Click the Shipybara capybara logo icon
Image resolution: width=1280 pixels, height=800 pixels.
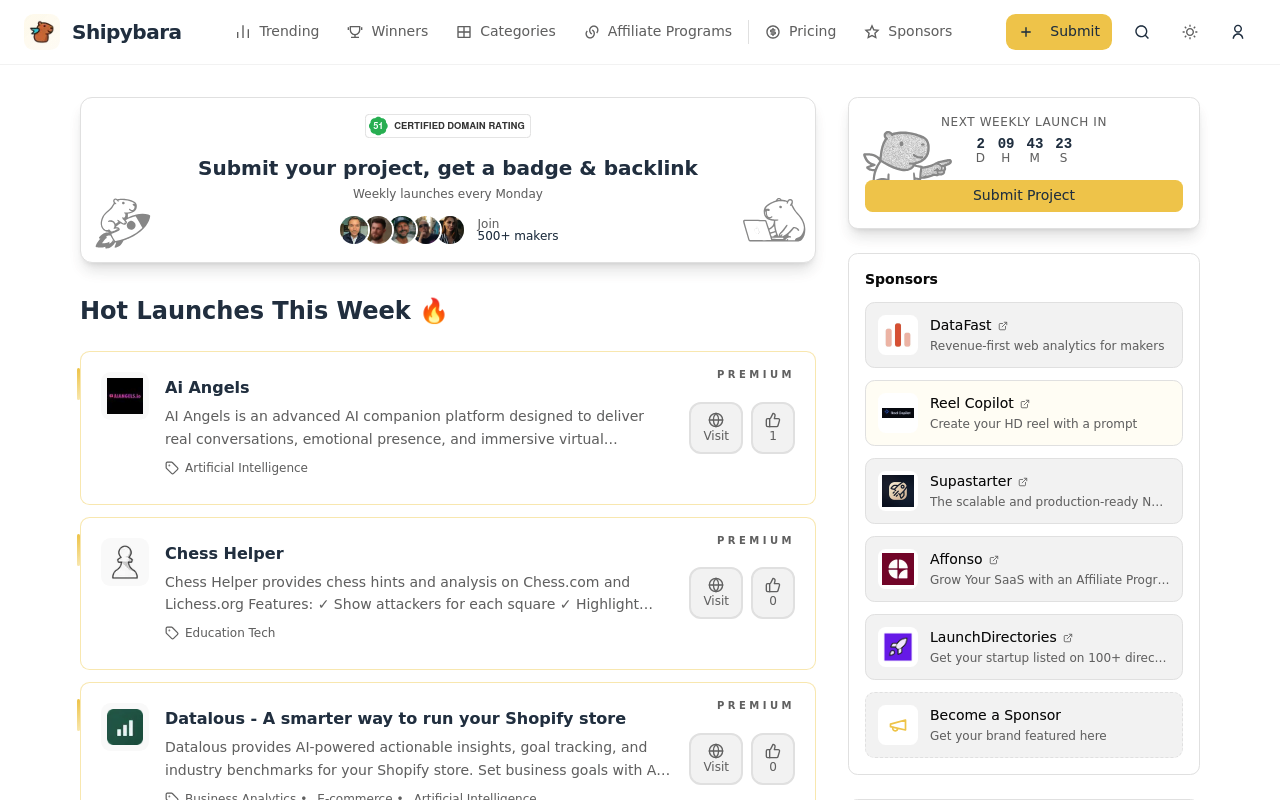click(x=42, y=32)
